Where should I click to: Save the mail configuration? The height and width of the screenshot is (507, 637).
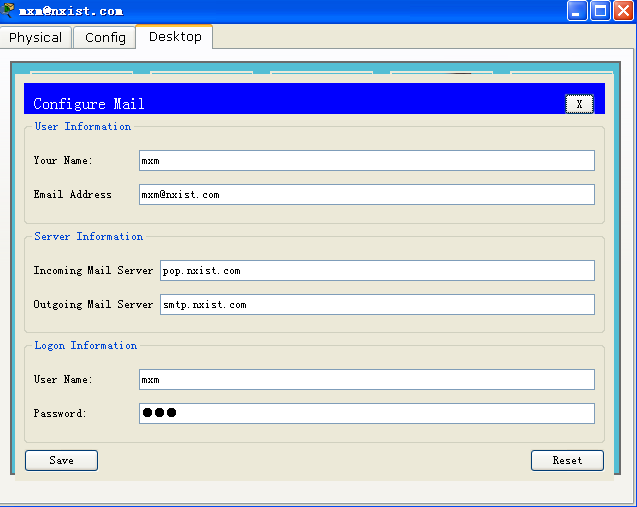coord(61,460)
